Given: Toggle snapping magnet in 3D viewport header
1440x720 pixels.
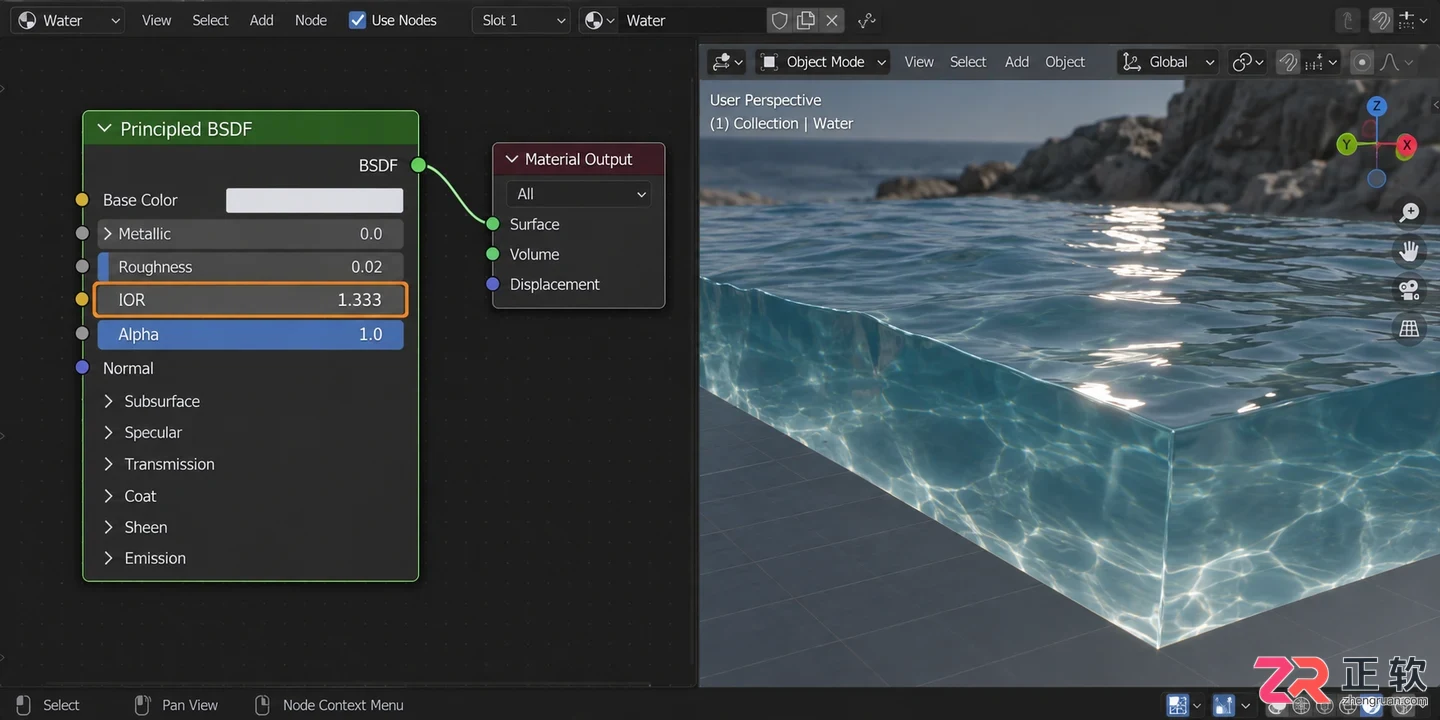Looking at the screenshot, I should click(x=1288, y=62).
